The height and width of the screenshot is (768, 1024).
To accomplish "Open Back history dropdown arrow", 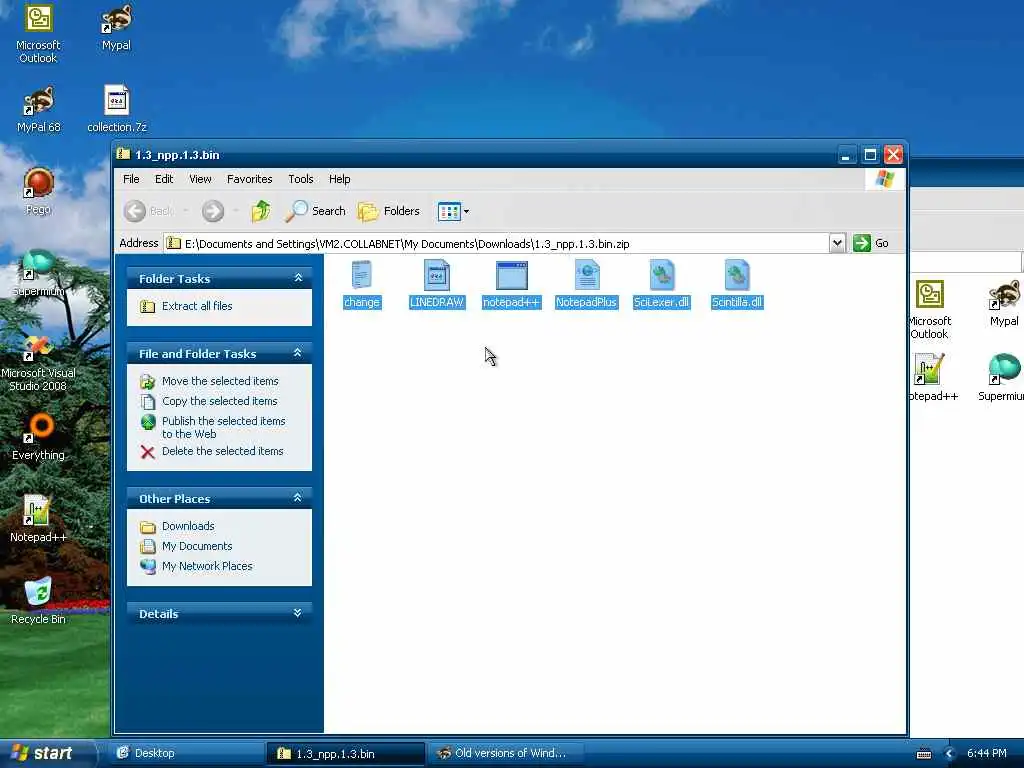I will point(185,211).
